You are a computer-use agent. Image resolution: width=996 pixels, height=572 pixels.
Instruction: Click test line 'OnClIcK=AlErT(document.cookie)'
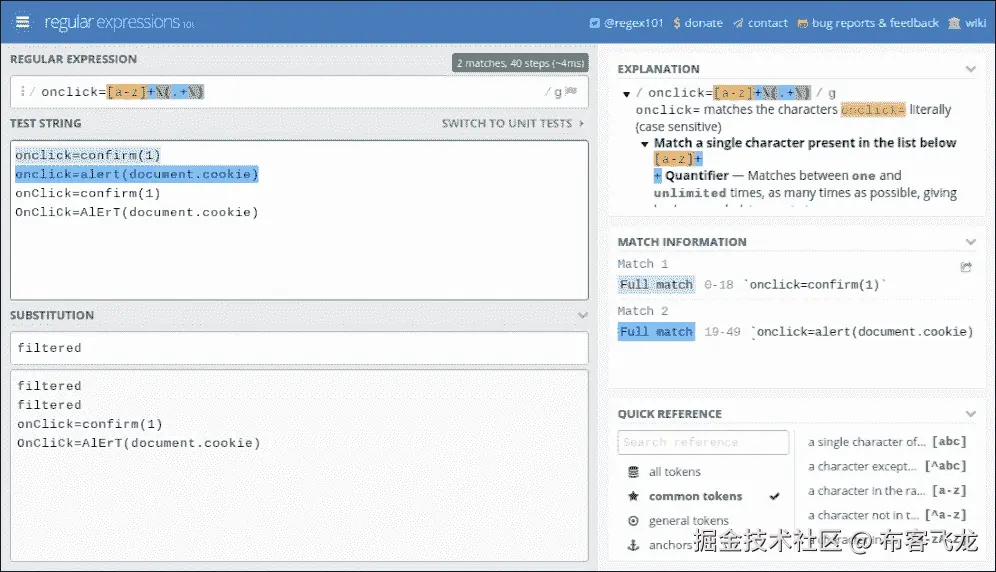(x=137, y=212)
